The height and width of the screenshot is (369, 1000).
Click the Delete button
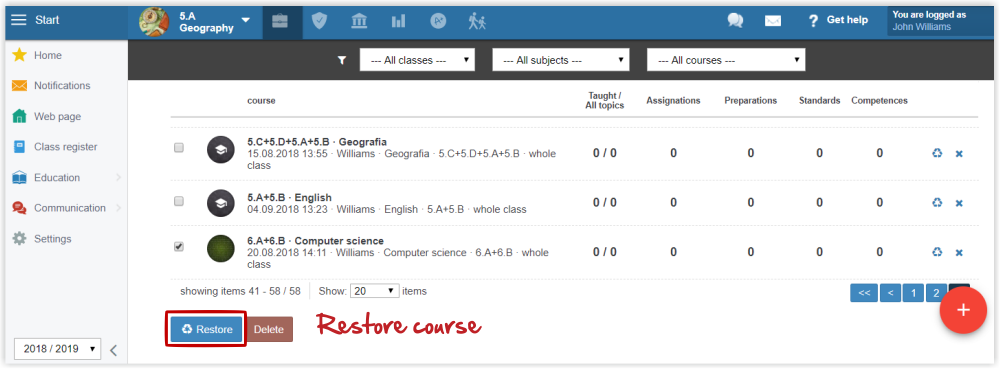268,329
